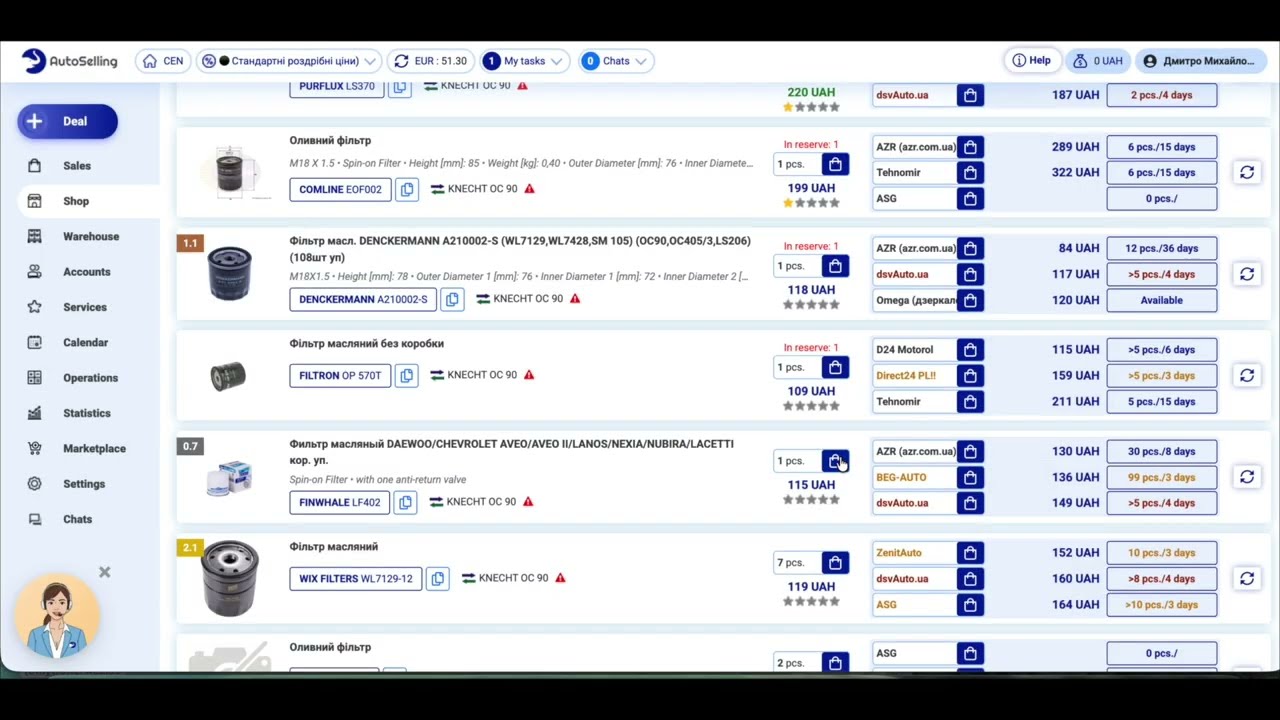Add ZenitAuto 152 UAH offer to cart
This screenshot has height=720, width=1280.
[970, 553]
